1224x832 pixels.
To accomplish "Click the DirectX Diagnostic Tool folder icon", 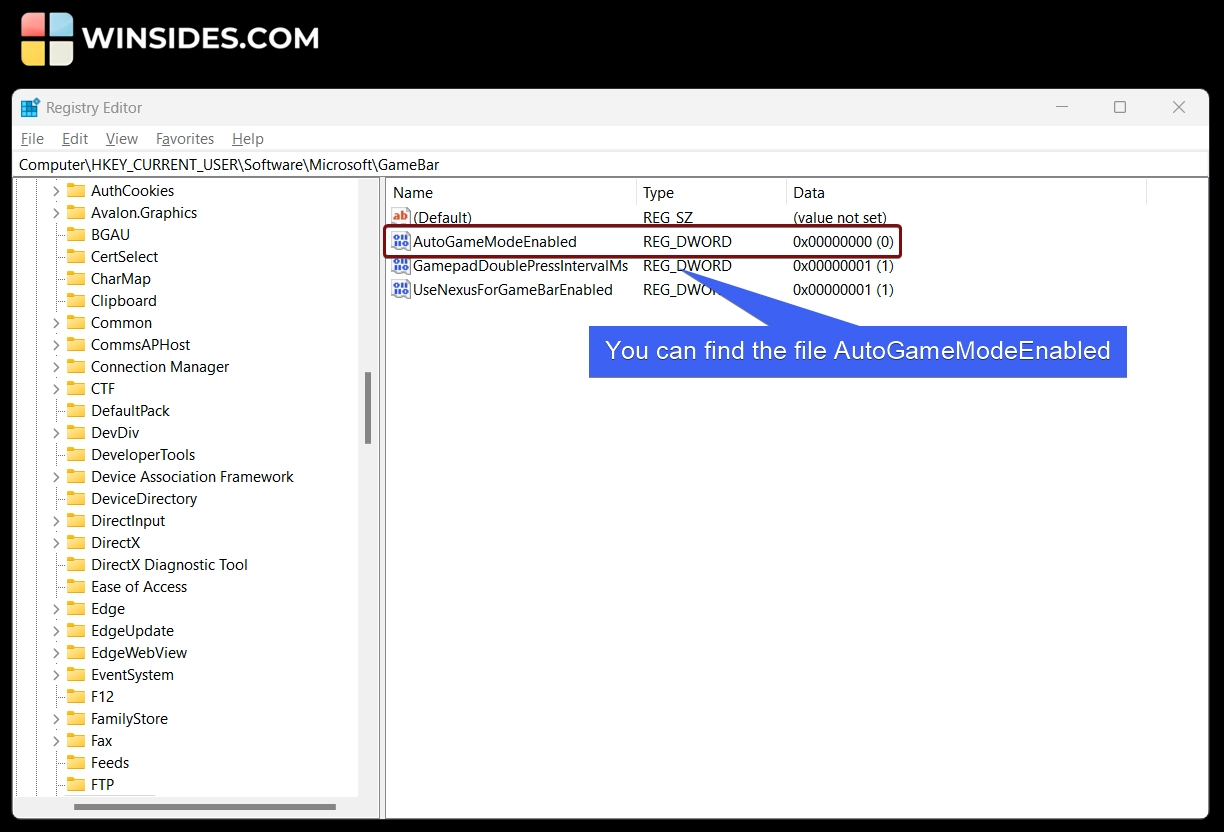I will point(76,564).
